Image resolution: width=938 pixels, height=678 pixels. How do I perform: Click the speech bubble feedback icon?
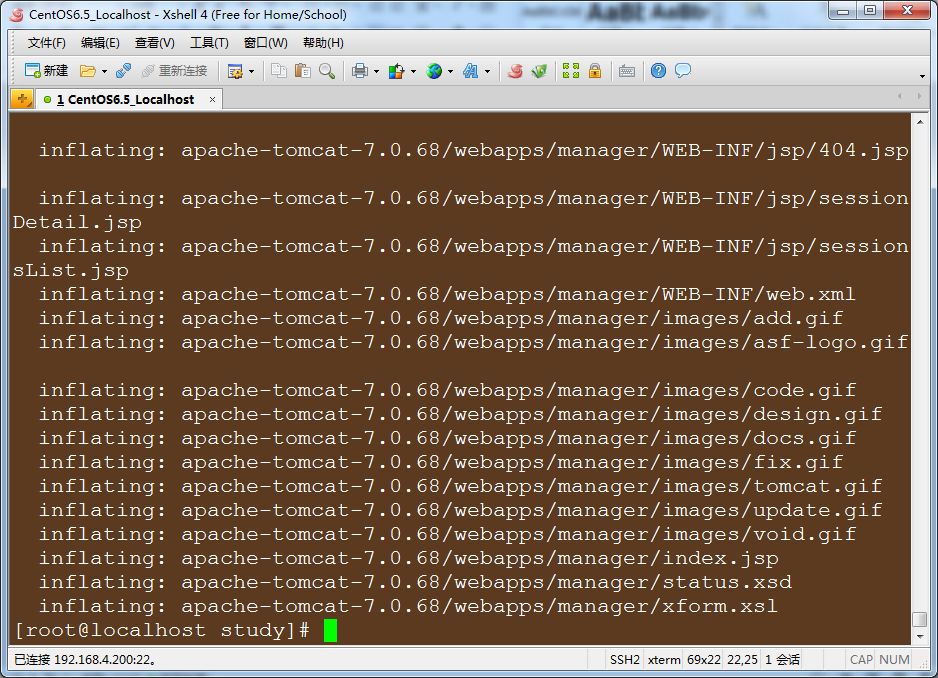[x=683, y=71]
